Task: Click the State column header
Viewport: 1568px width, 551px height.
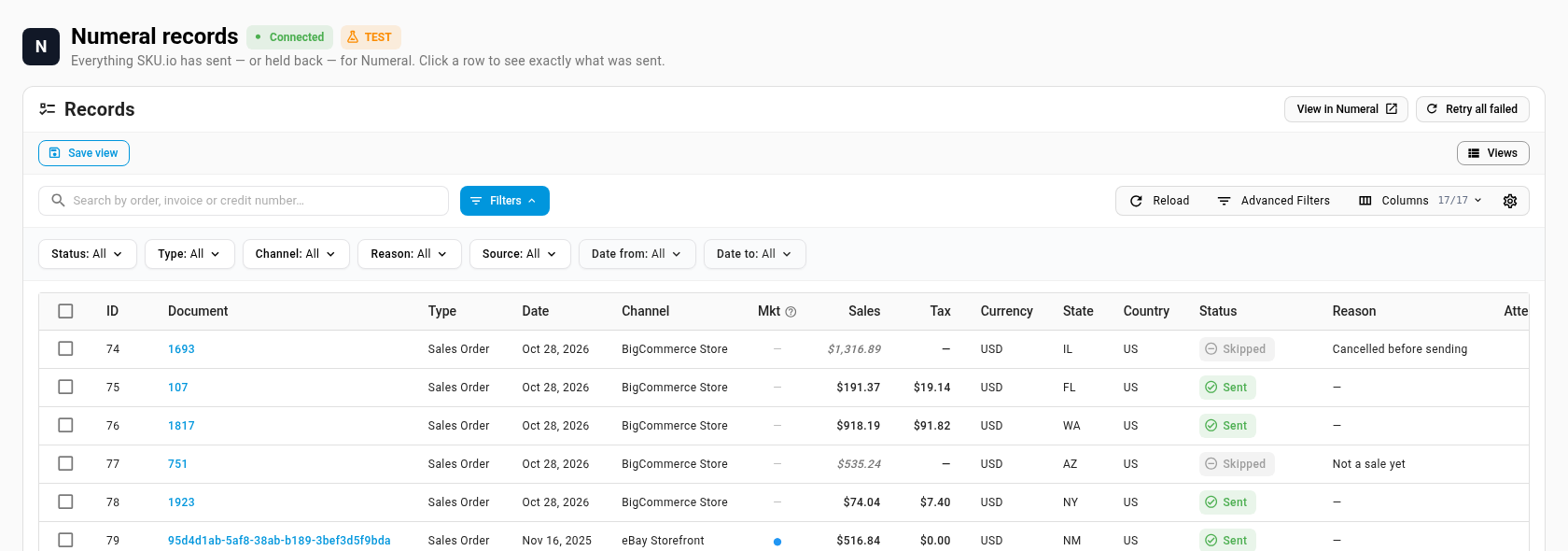Action: [x=1078, y=311]
